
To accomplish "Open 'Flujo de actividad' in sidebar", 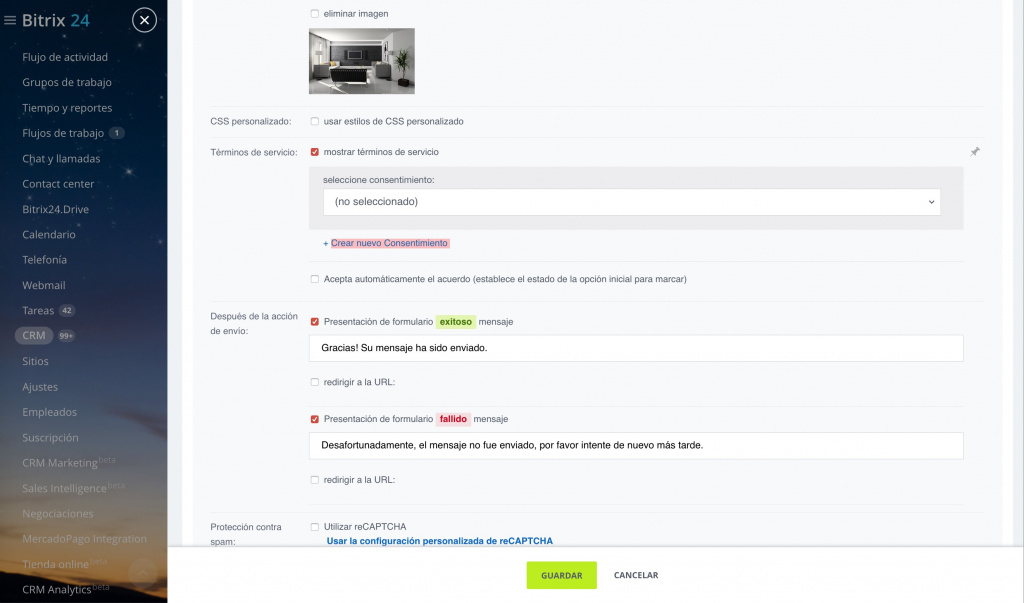I will pos(65,58).
